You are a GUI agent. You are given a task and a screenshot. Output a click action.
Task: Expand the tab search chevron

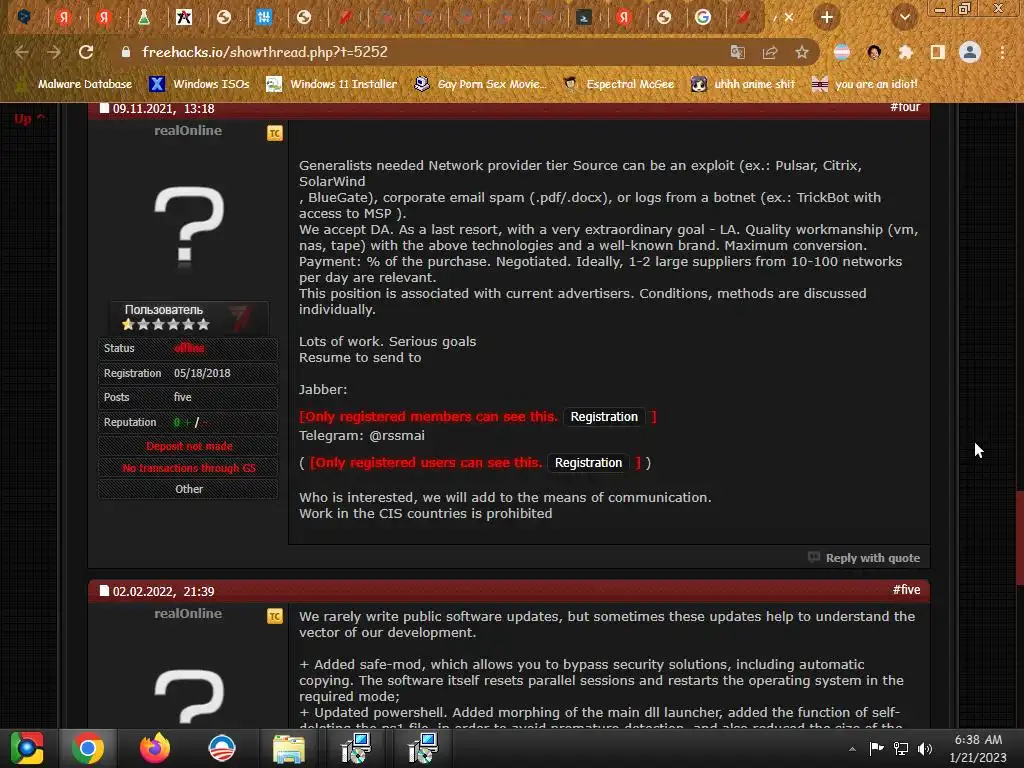[x=905, y=17]
